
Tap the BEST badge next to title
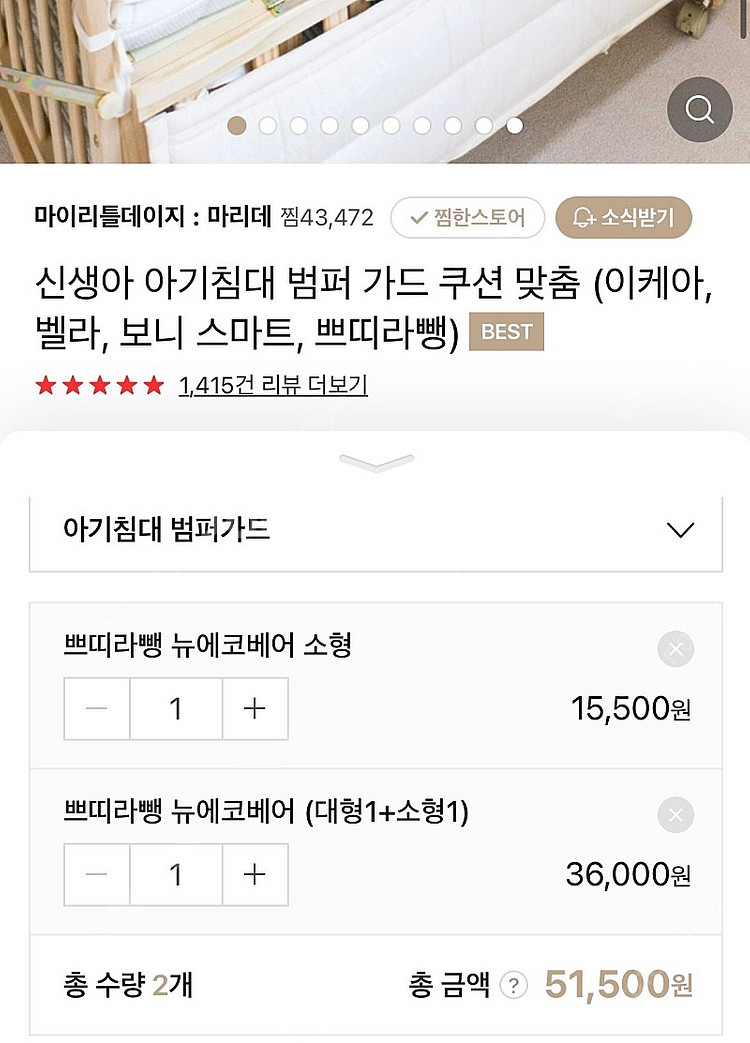click(507, 332)
